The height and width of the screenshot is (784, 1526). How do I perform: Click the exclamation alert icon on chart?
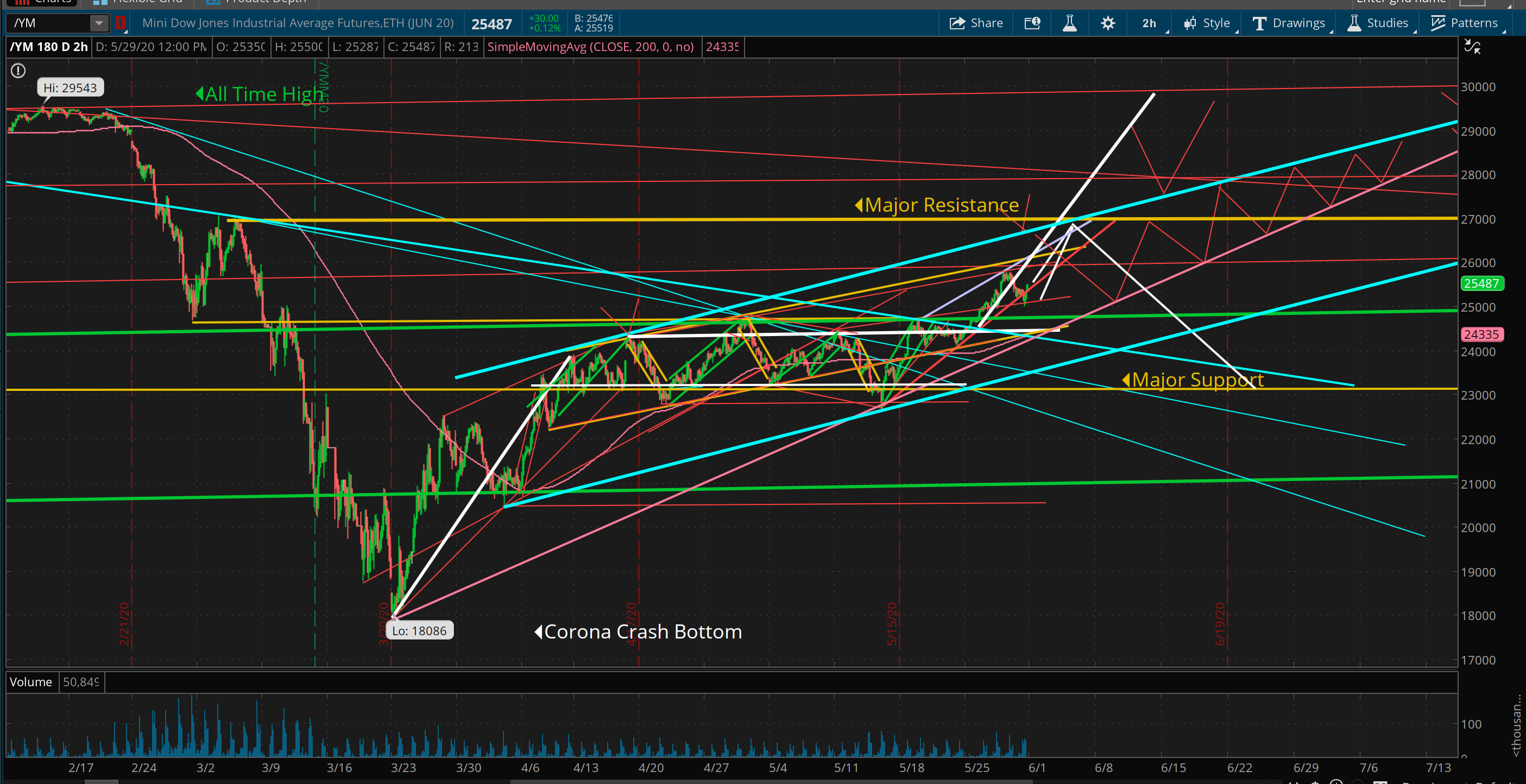18,71
